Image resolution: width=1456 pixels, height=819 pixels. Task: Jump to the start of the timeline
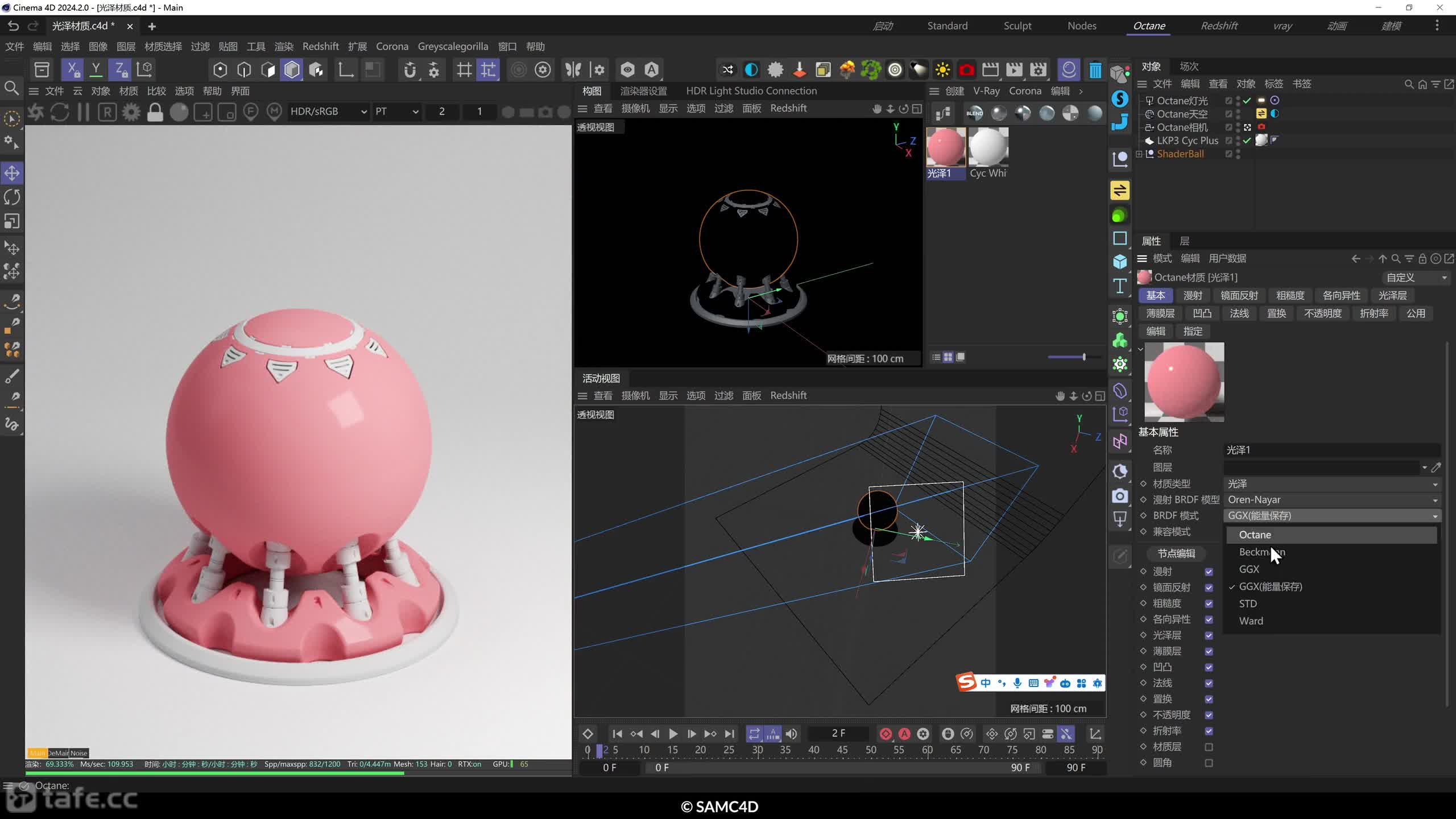coord(617,734)
